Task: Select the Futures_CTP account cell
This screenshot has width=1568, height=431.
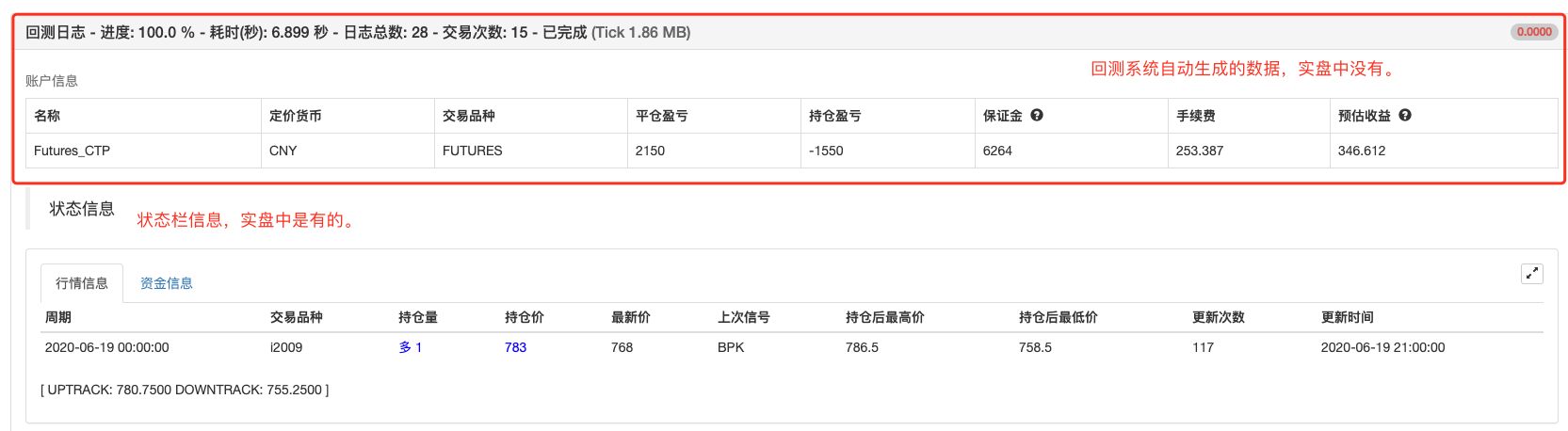Action: coord(72,151)
